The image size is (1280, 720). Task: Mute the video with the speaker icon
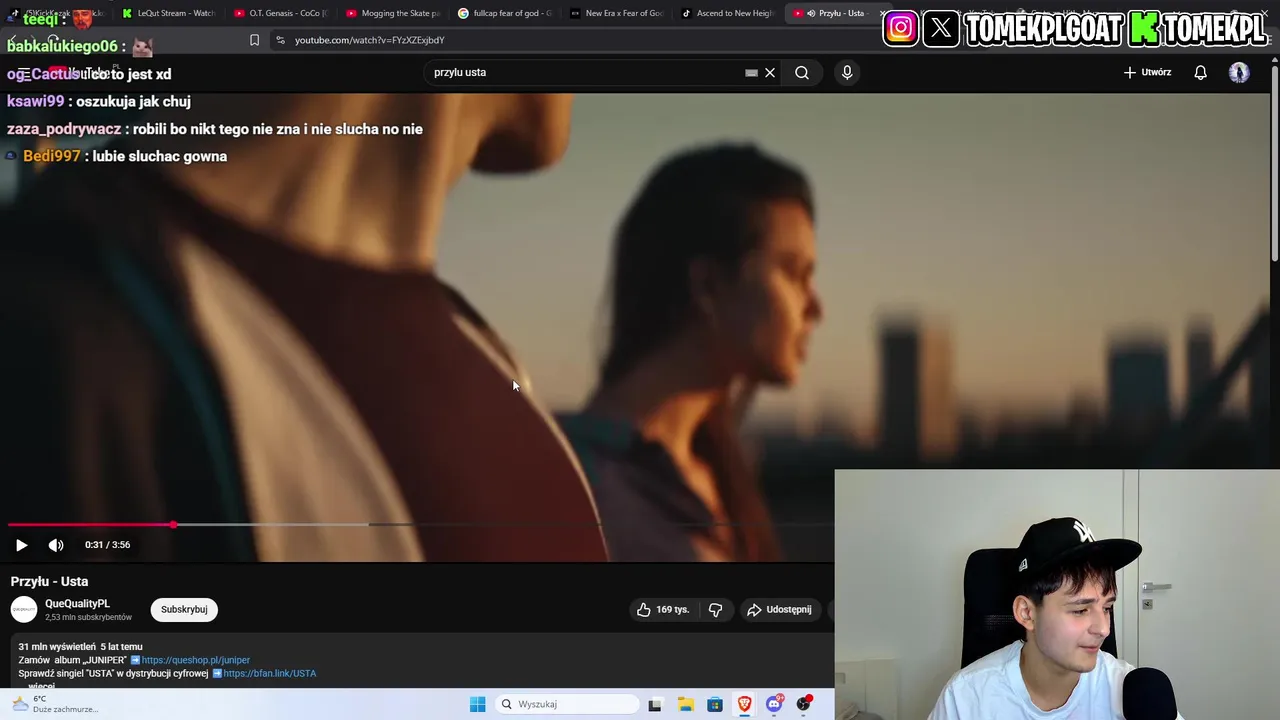coord(56,545)
